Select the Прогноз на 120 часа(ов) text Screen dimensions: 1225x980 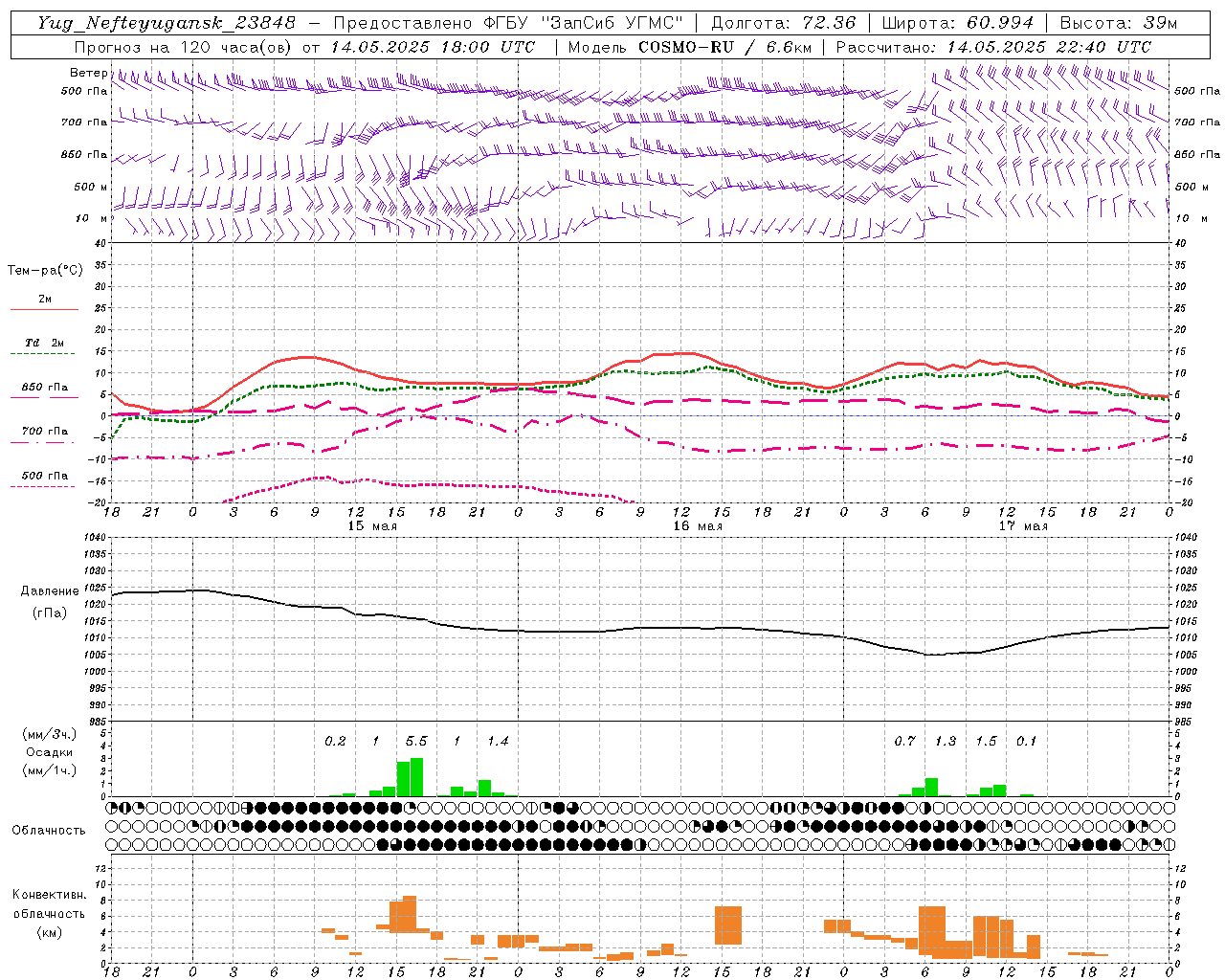(x=185, y=47)
